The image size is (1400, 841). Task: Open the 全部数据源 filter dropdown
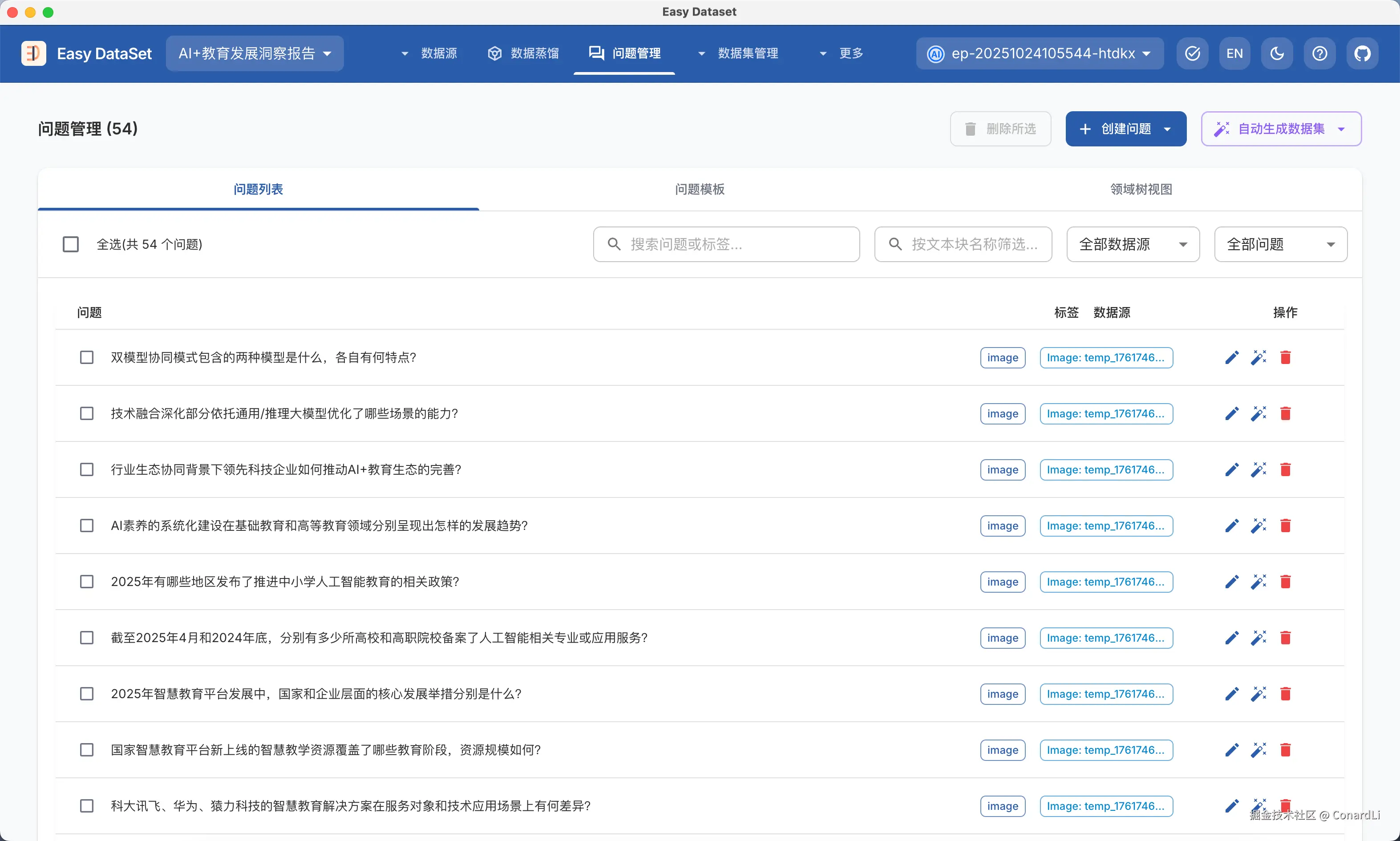(1133, 244)
